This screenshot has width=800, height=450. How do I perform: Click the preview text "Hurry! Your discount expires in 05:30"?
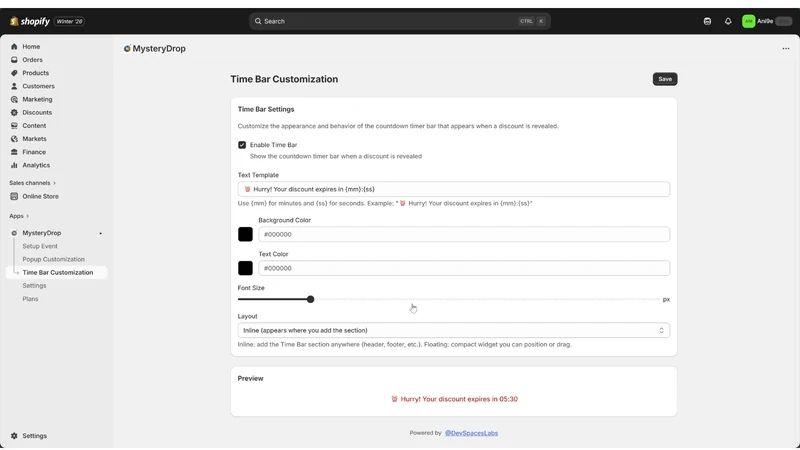(459, 399)
